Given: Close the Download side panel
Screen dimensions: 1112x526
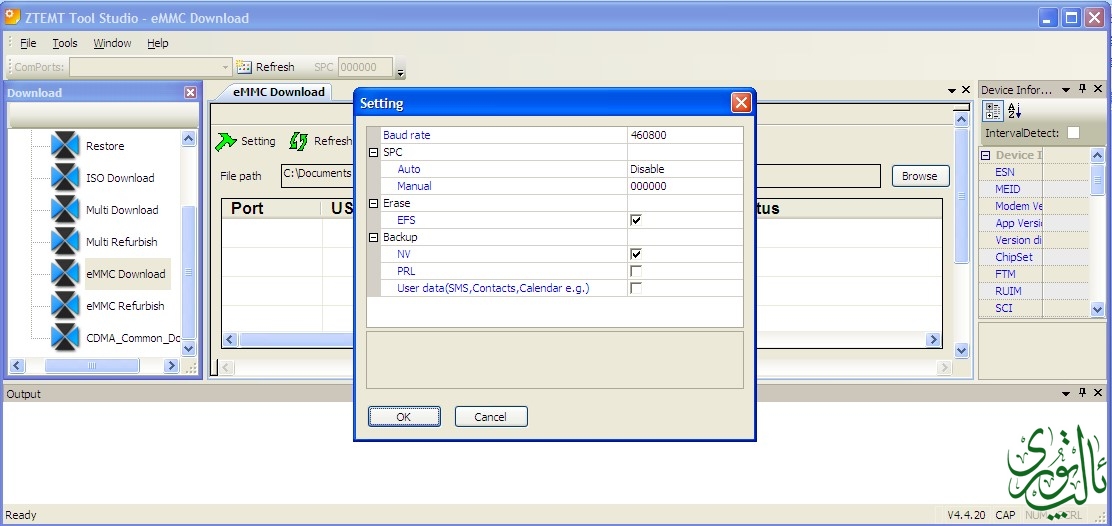Looking at the screenshot, I should tap(190, 92).
